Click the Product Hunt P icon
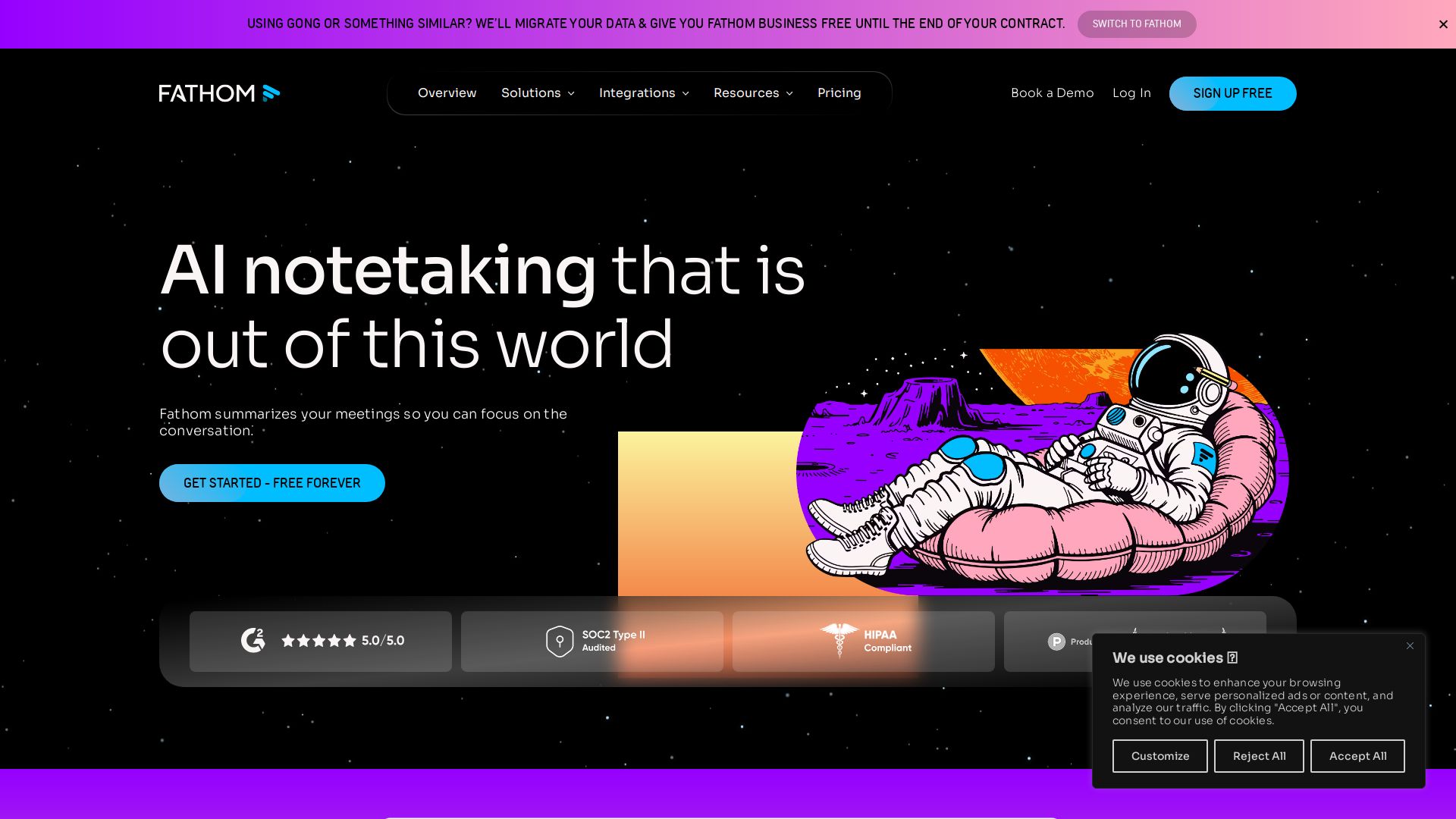The image size is (1456, 819). coord(1056,642)
